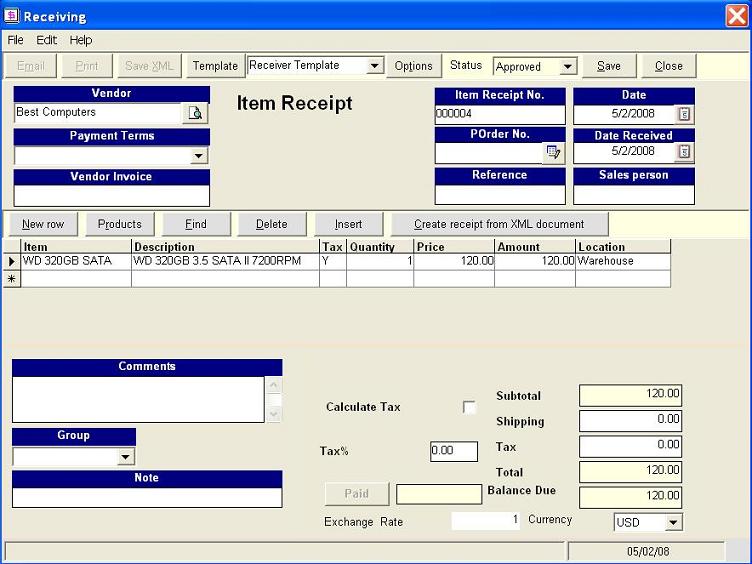Open vendor lookup icon beside Best Computers
Screen dimensions: 752x564
click(x=195, y=113)
